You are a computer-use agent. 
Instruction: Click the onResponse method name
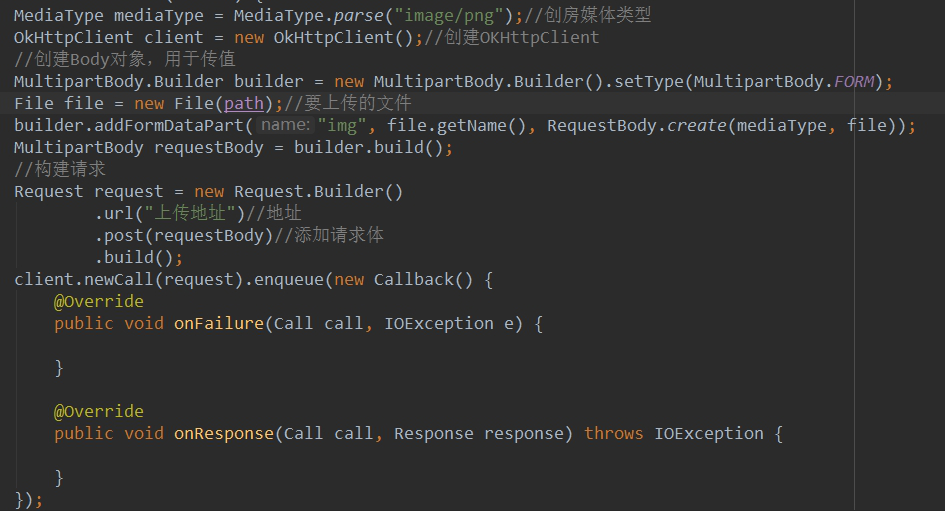224,434
